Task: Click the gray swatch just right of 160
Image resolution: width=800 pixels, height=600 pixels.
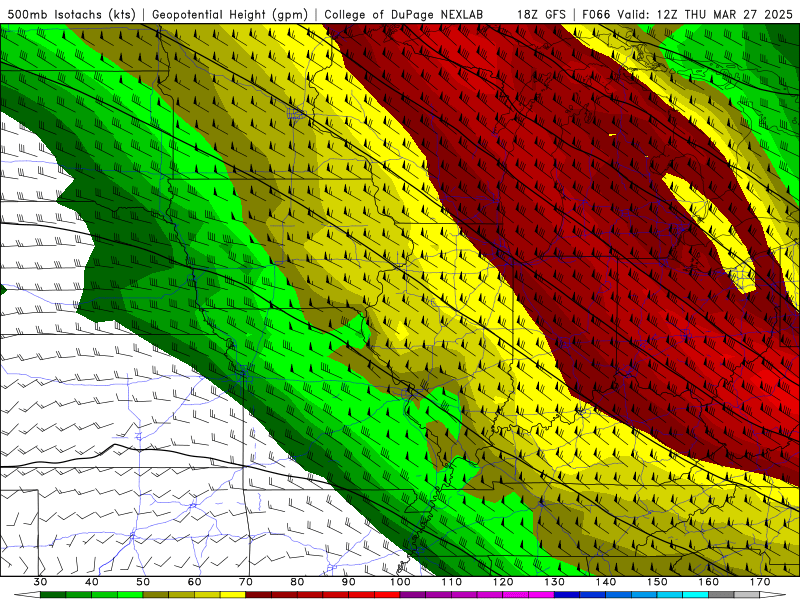Action: point(721,595)
